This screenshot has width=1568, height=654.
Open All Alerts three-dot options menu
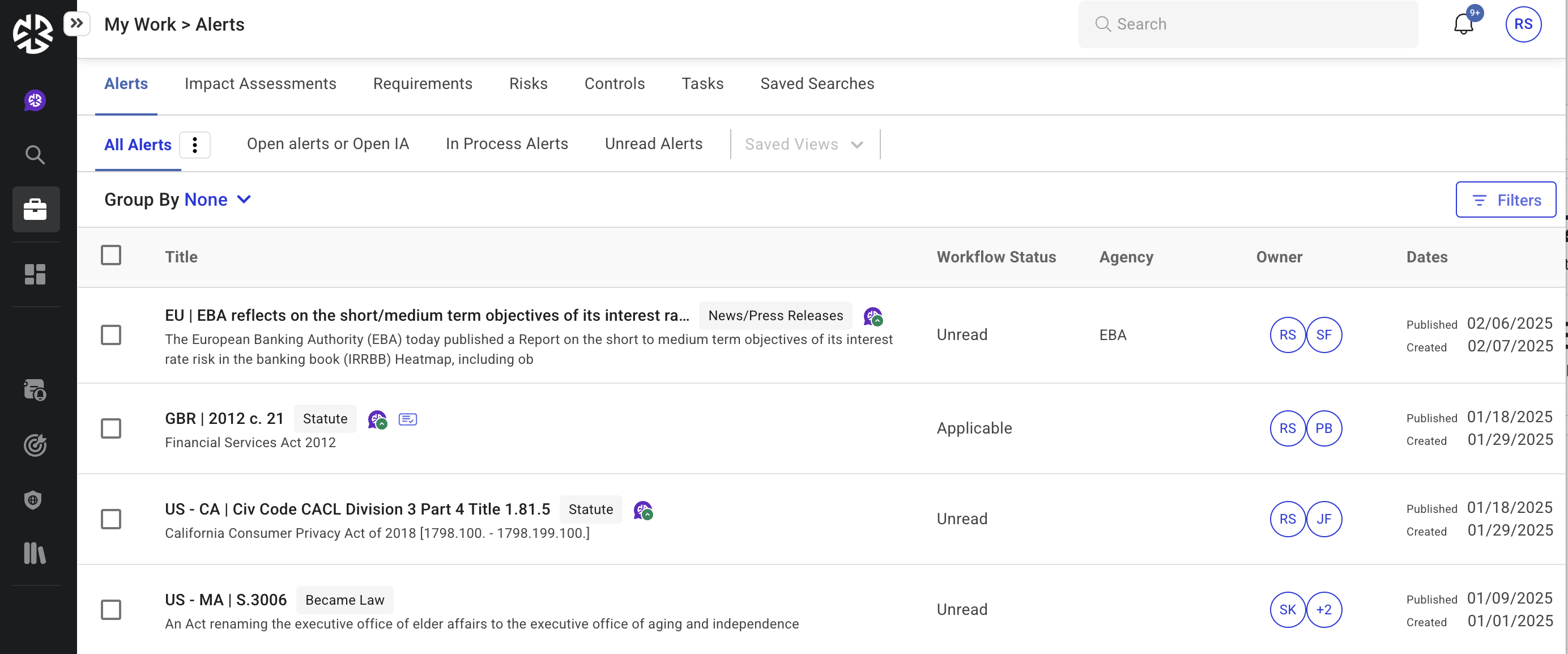point(195,145)
